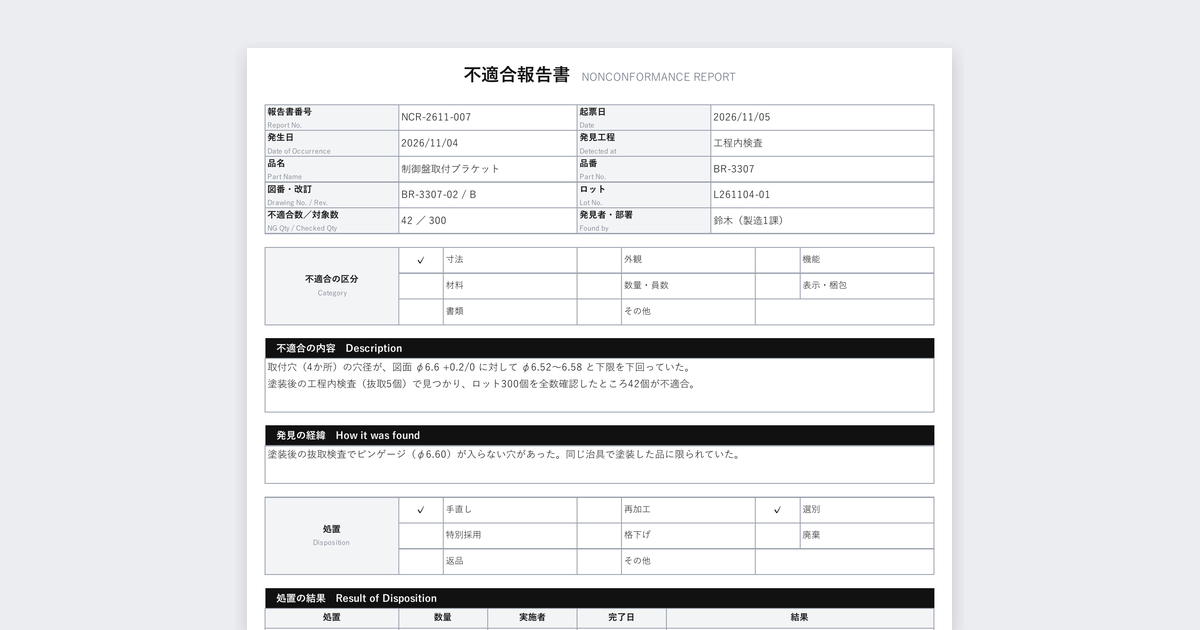Viewport: 1200px width, 630px height.
Task: Click the 不適合の区分 category heading cell
Action: pos(332,286)
